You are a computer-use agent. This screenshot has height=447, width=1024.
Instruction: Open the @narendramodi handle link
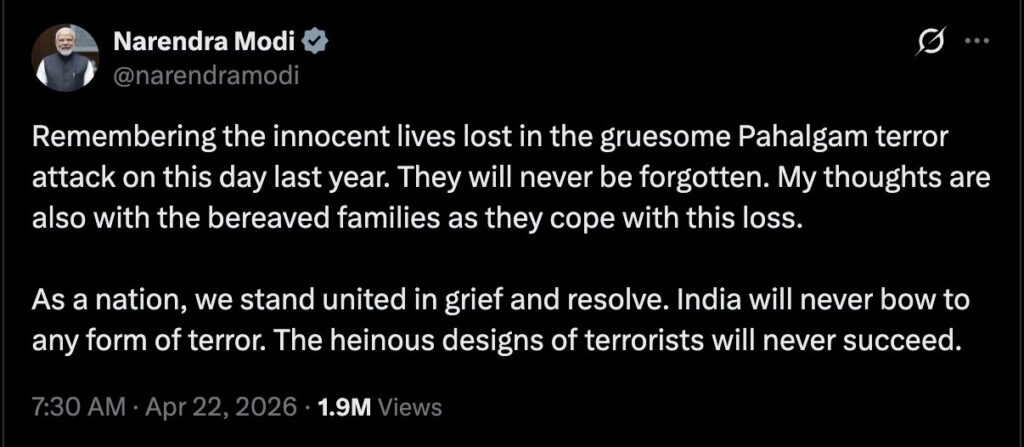tap(208, 74)
